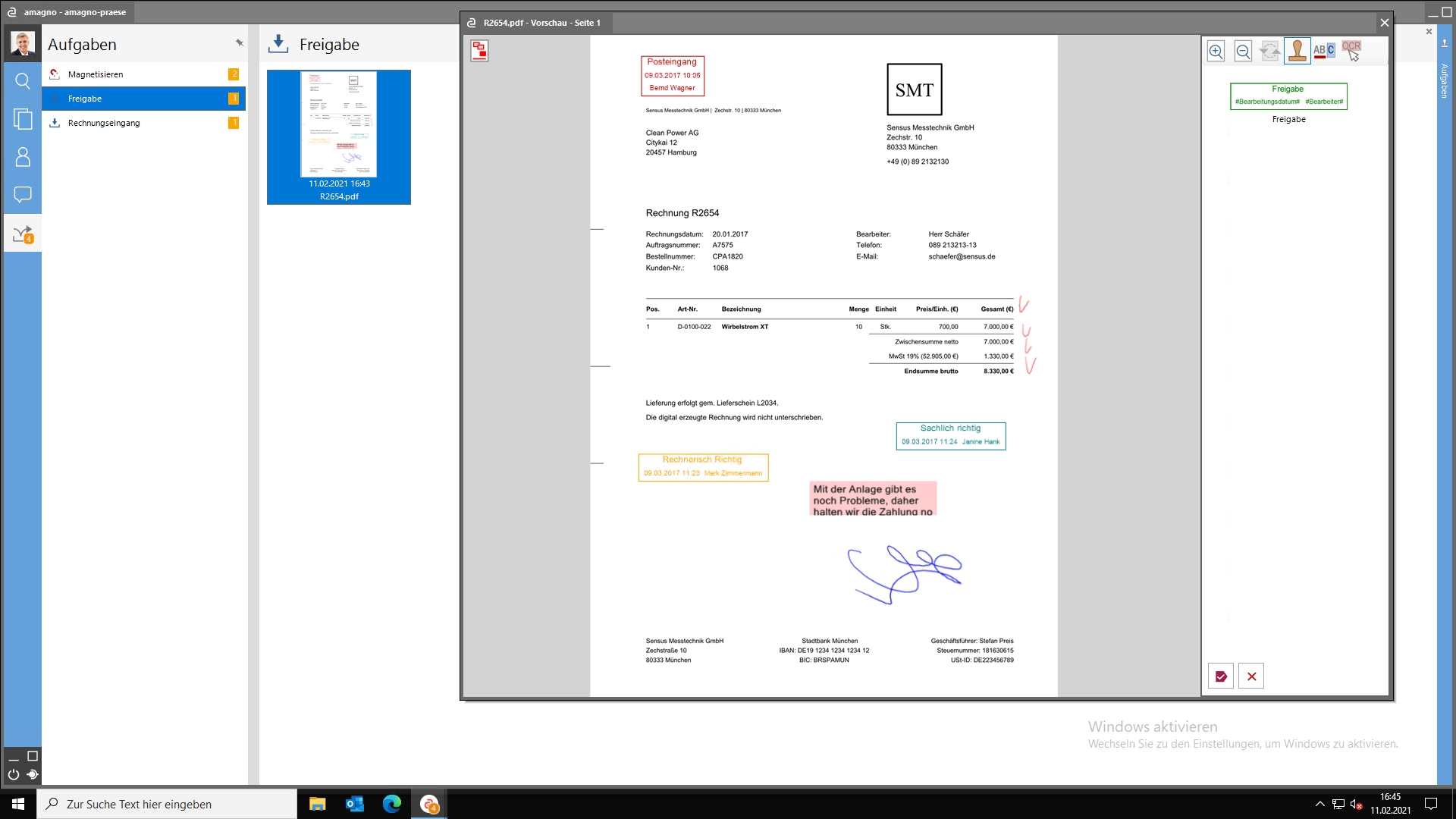Cancel stamping with the red X button

pyautogui.click(x=1251, y=676)
